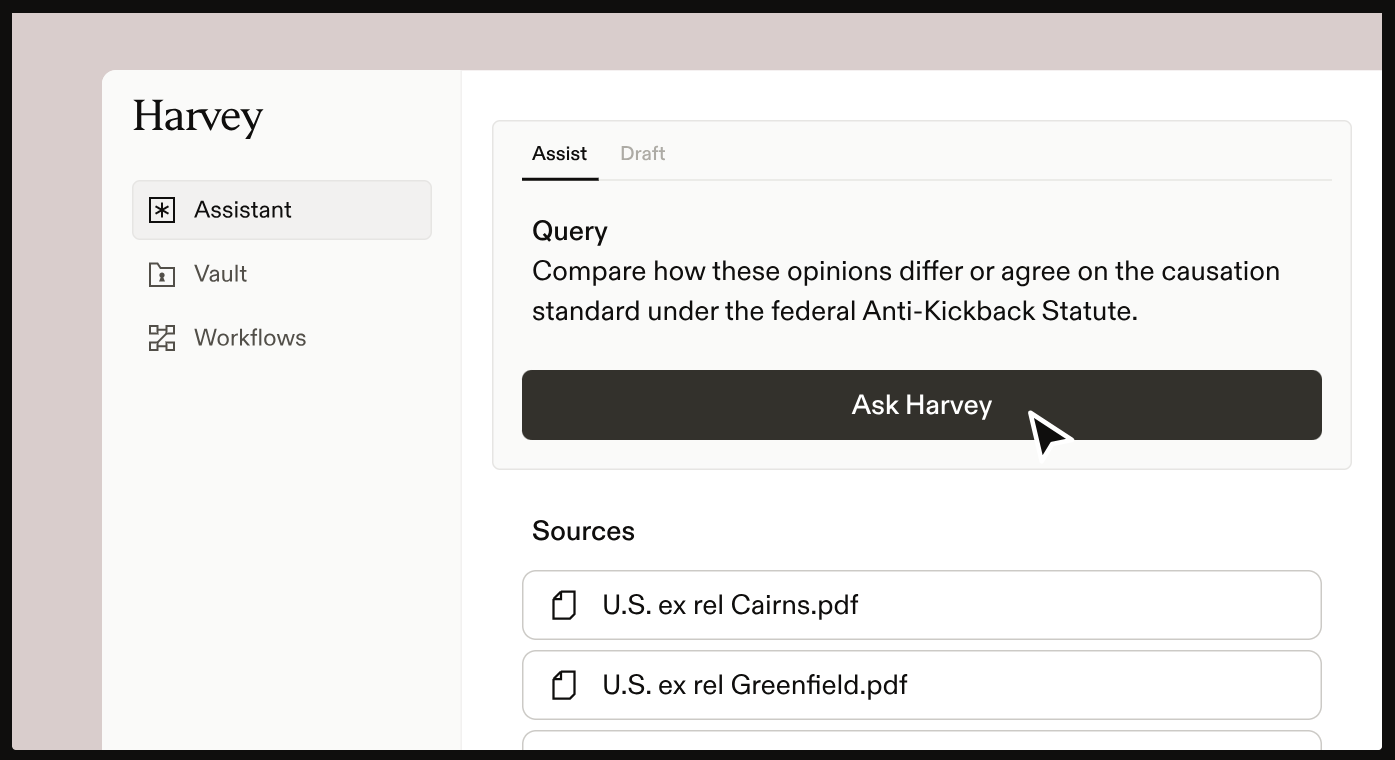Click the document icon for Greenfield.pdf
This screenshot has width=1395, height=760.
564,685
